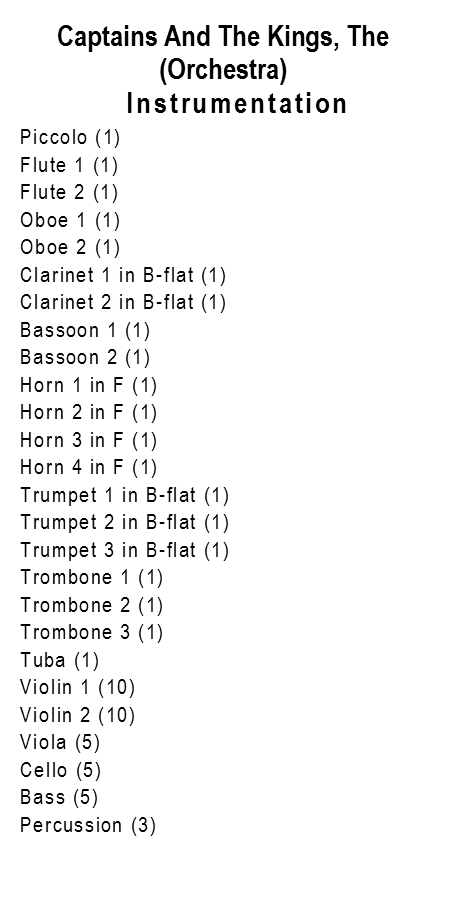Select the Tuba (1) entry
The image size is (450, 900).
[60, 661]
